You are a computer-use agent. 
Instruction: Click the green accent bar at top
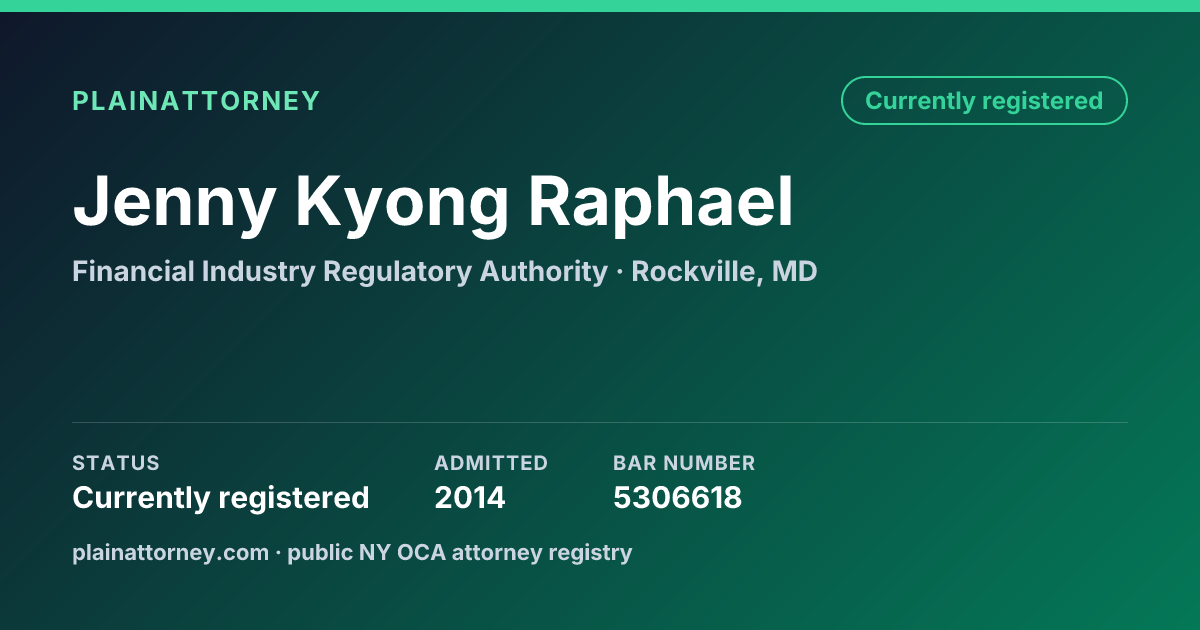(600, 6)
